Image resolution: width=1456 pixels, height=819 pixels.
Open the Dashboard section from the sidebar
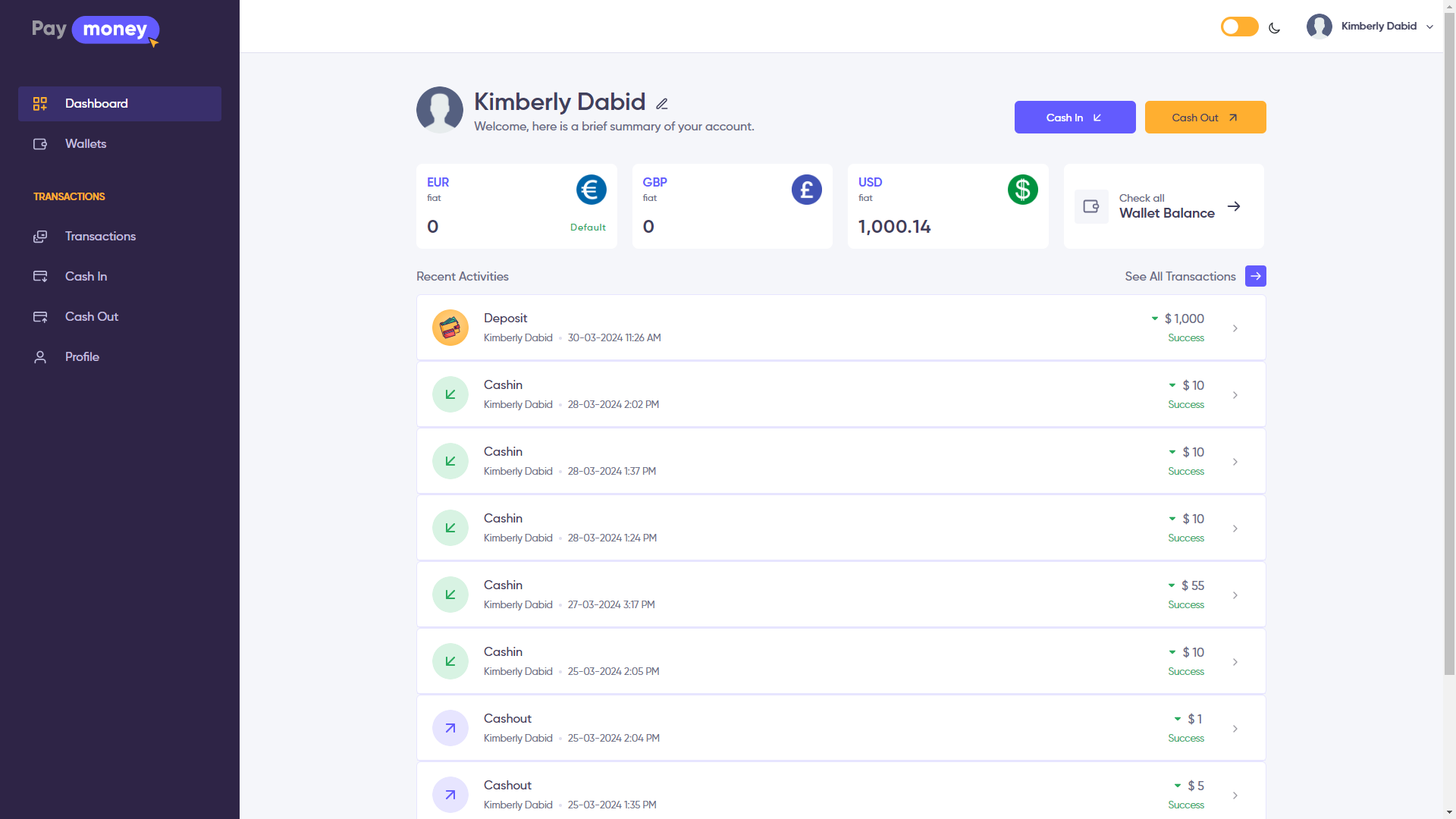coord(96,103)
